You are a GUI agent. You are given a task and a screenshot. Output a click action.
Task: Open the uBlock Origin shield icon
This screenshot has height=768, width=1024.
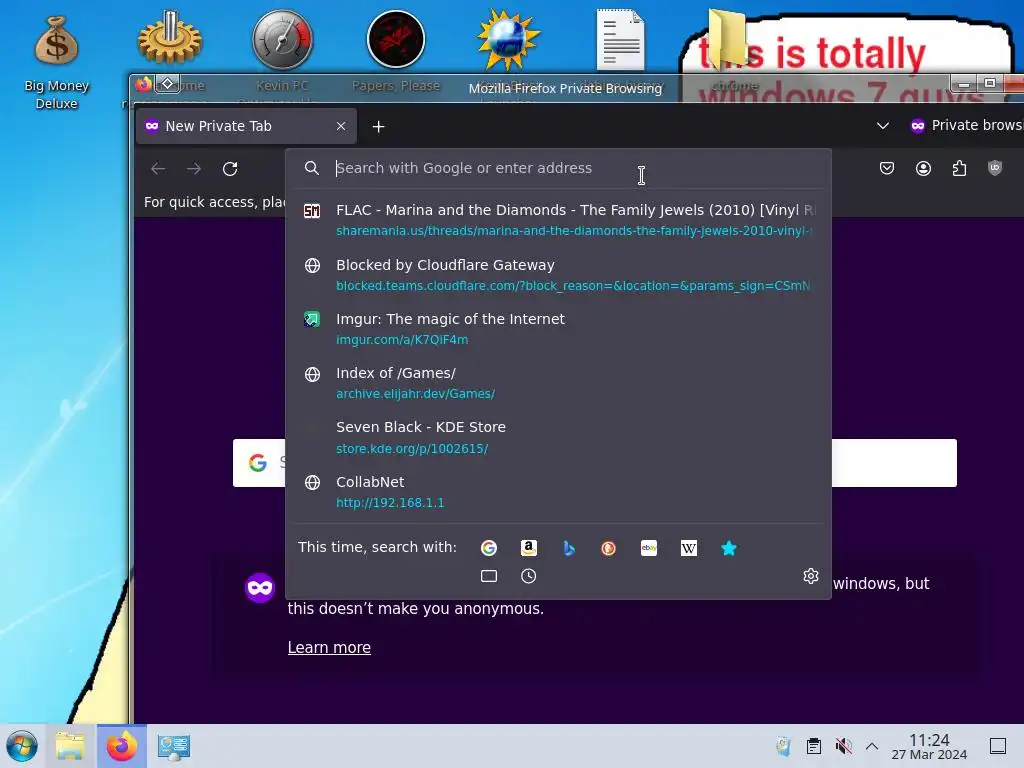(995, 168)
